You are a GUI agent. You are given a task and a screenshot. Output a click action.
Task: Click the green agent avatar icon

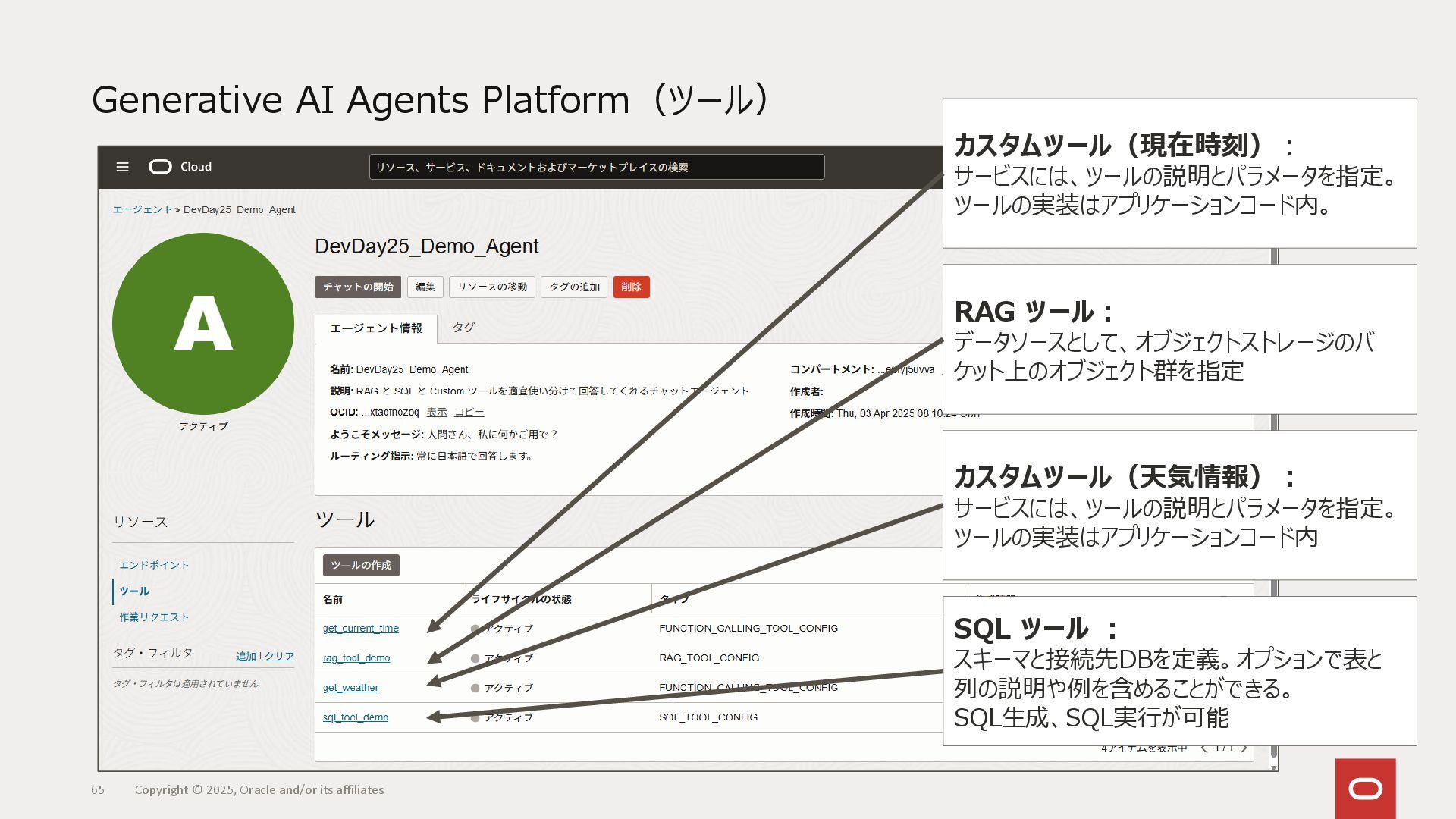click(203, 324)
